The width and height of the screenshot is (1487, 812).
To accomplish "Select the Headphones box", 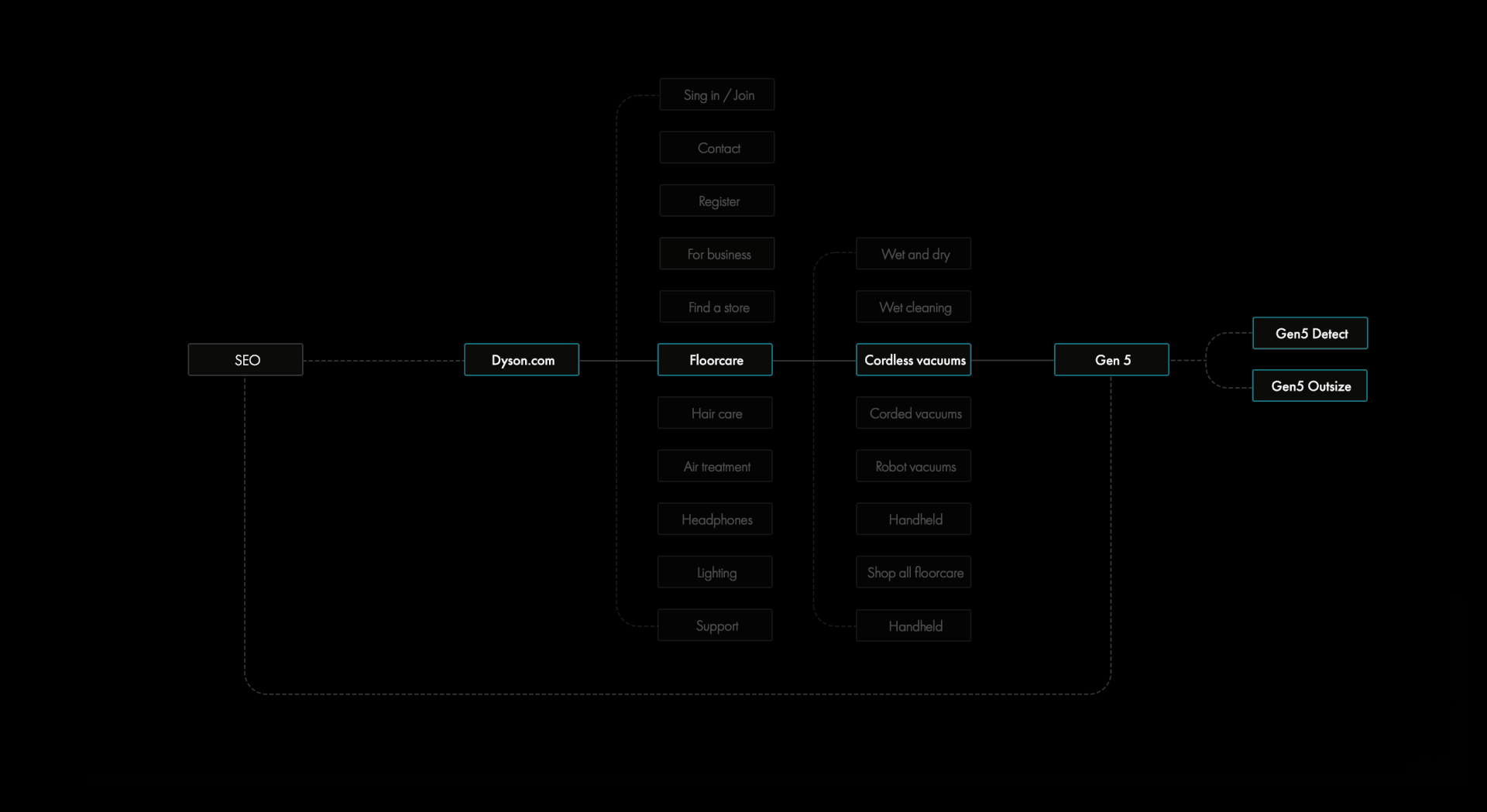I will 715,519.
